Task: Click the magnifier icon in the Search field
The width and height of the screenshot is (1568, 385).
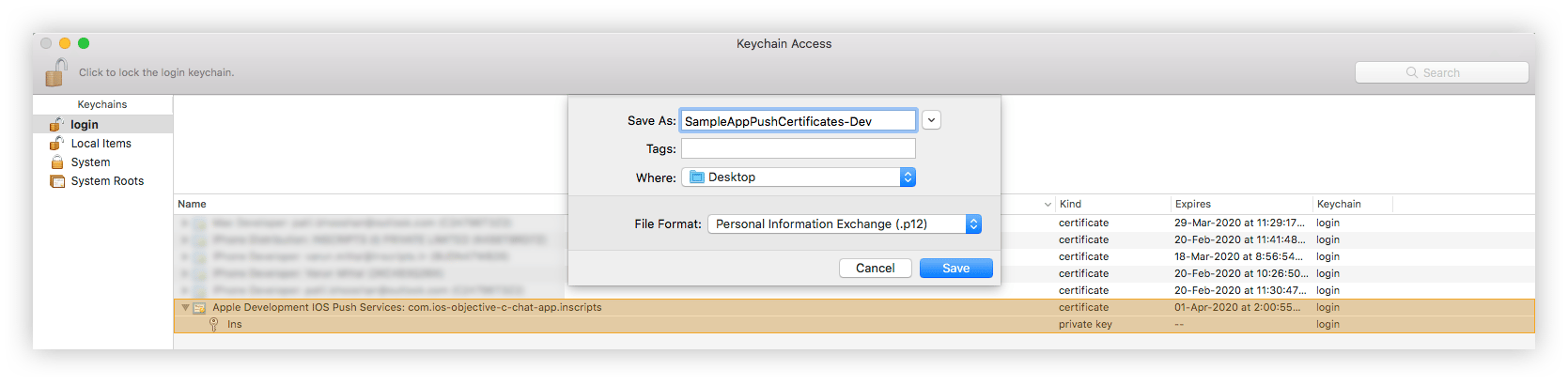Action: (1411, 72)
